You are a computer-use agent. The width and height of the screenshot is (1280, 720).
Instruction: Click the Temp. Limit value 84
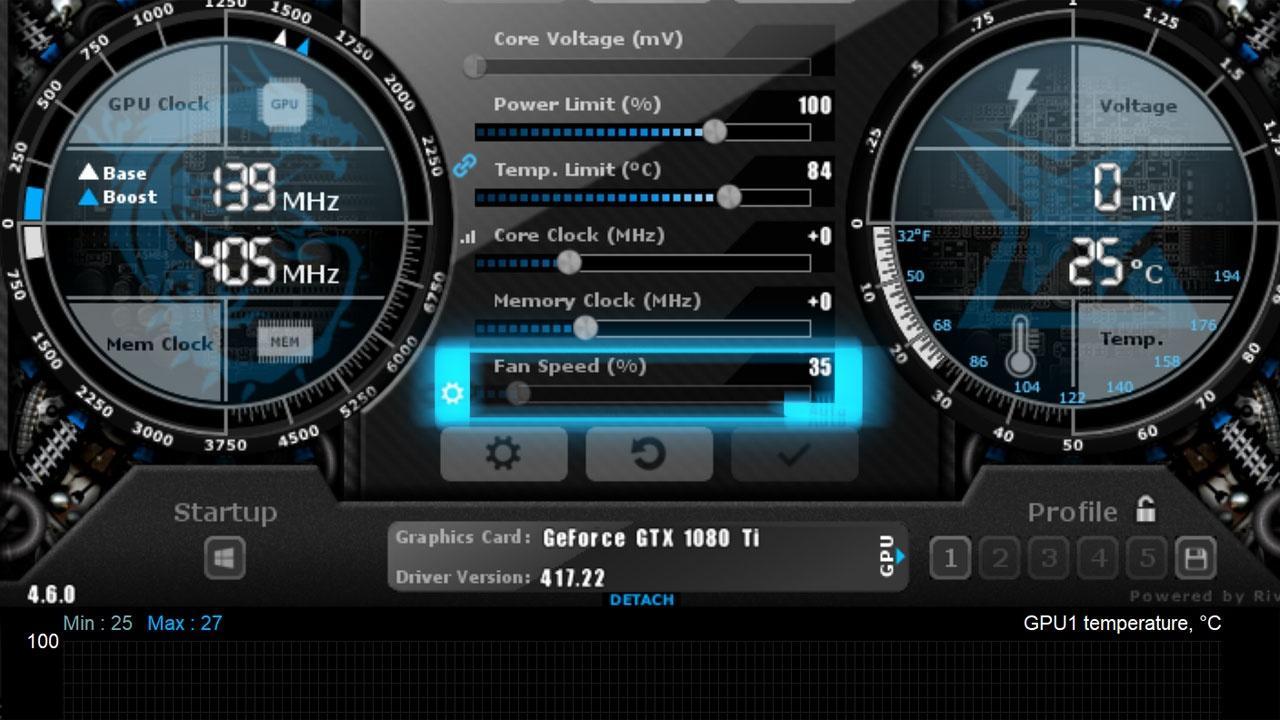819,170
